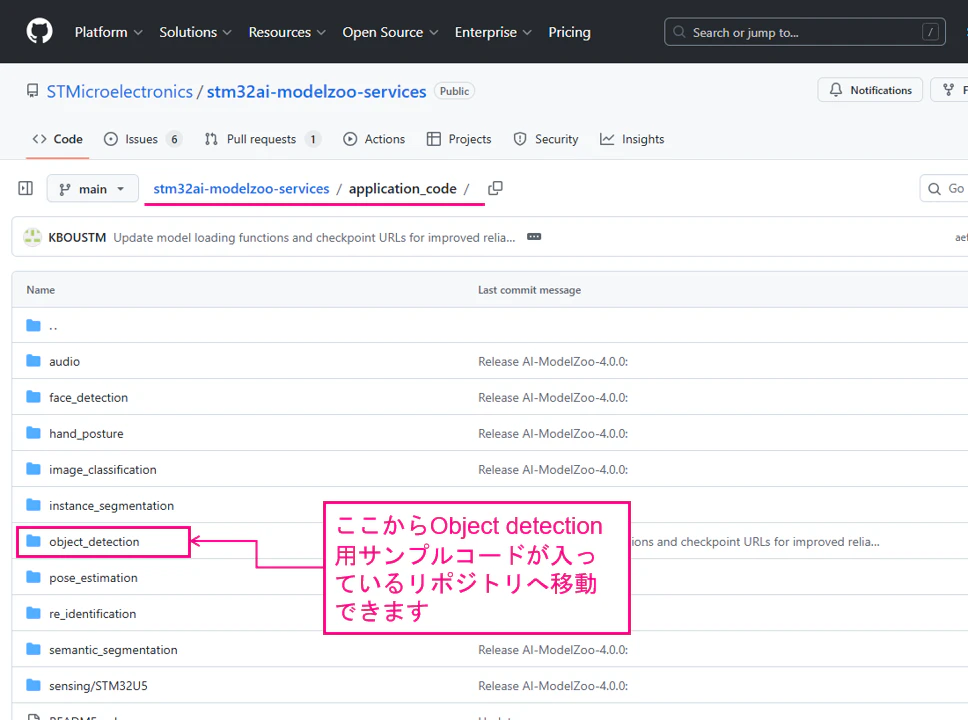This screenshot has height=720, width=968.
Task: Click folder icon of parent directory row
Action: 33,325
